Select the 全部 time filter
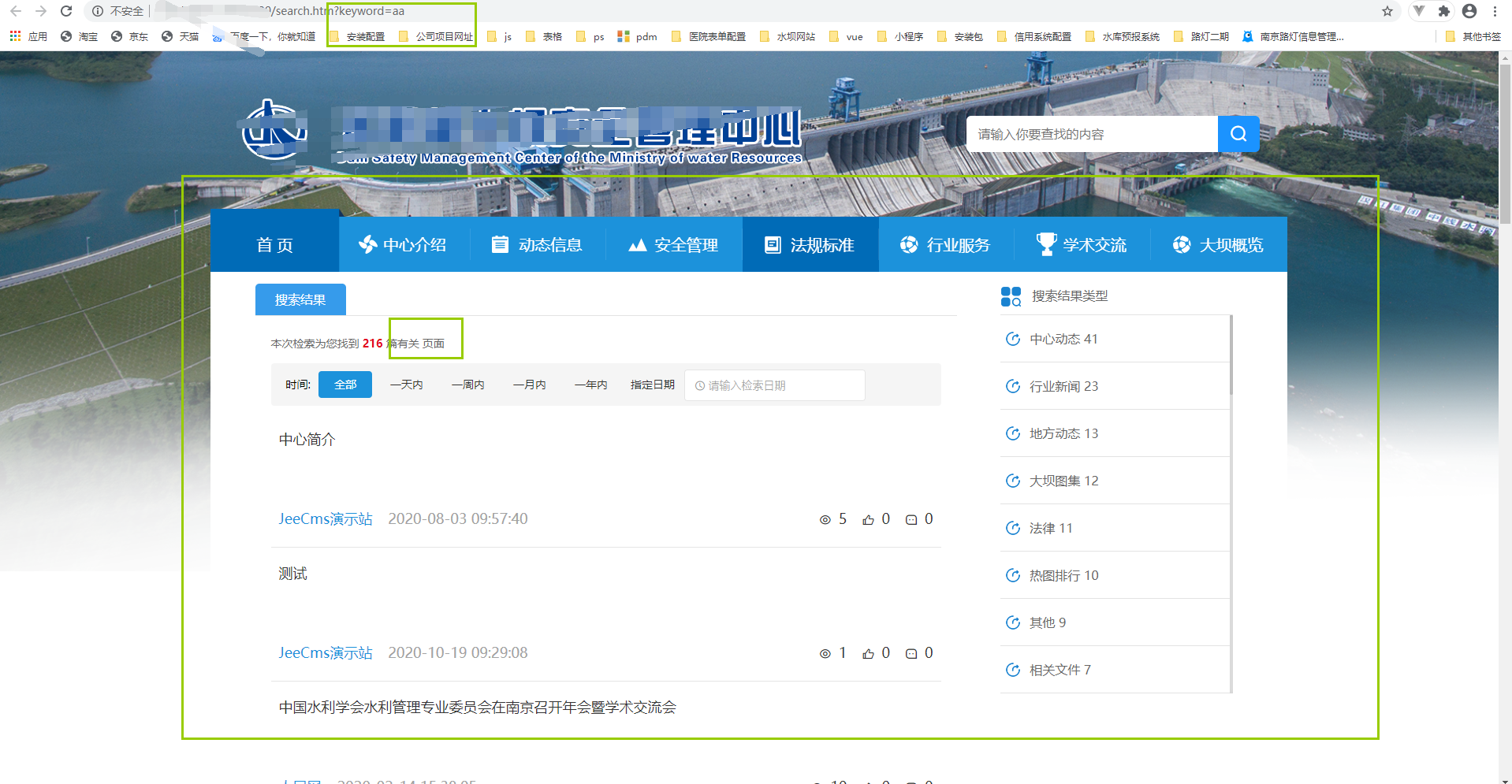Viewport: 1512px width, 784px height. tap(345, 385)
